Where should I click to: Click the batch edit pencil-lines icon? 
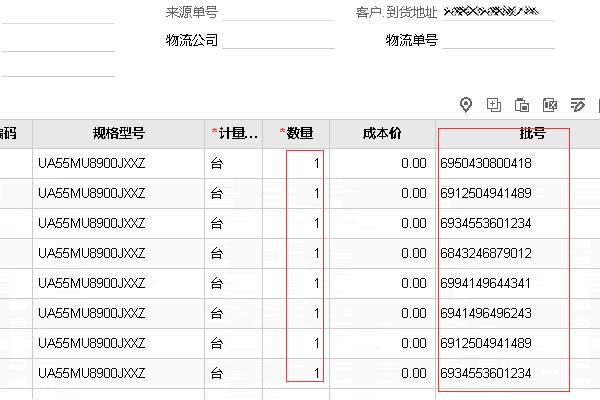tap(578, 105)
